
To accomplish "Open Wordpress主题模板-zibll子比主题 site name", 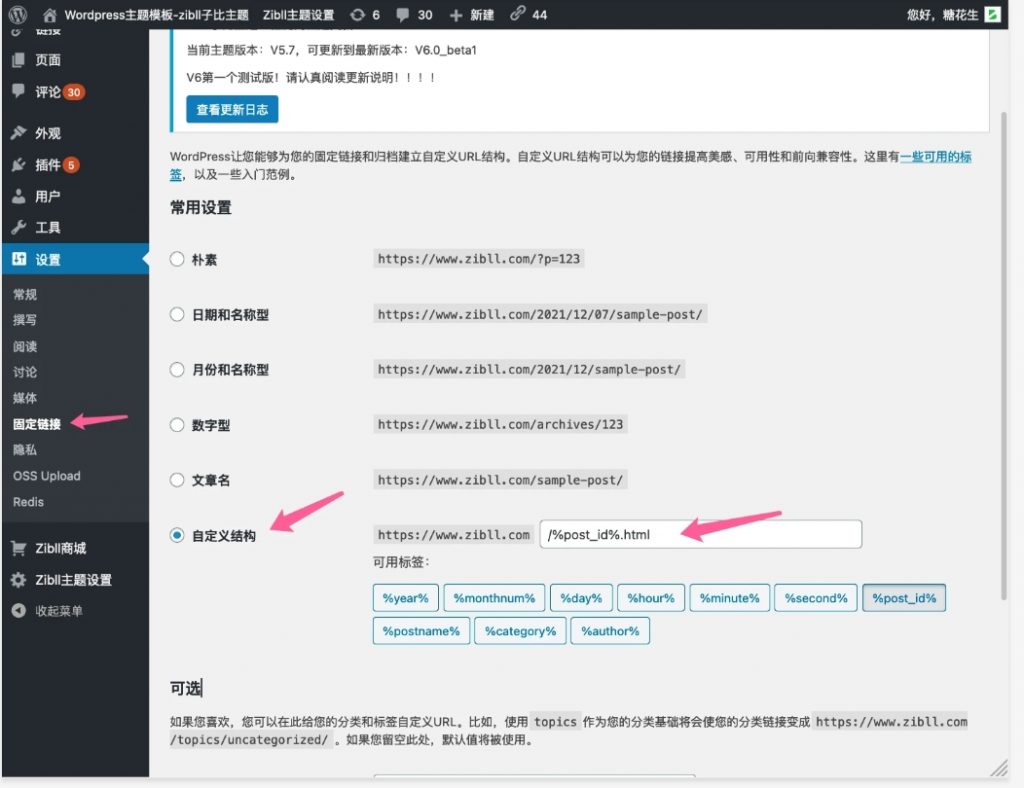I will 157,15.
